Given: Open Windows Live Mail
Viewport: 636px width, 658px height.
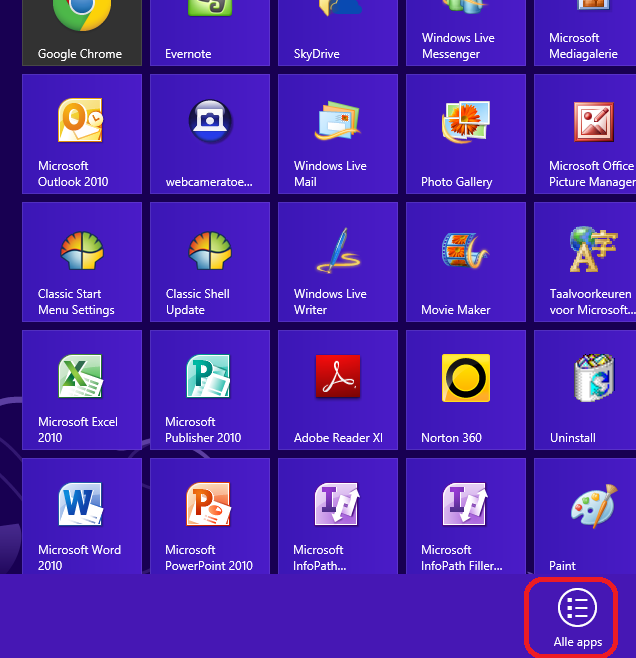Looking at the screenshot, I should tap(338, 134).
